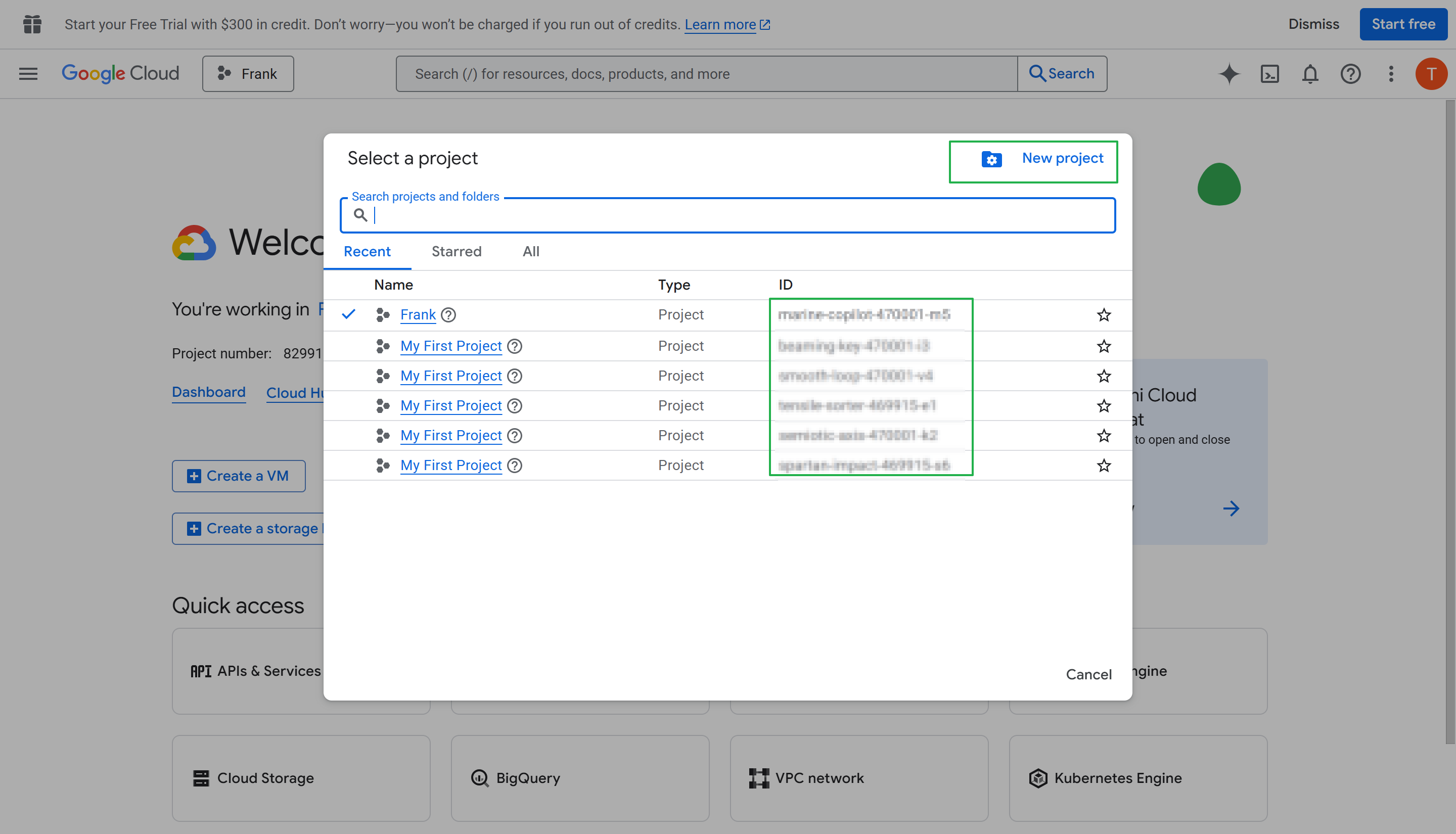This screenshot has width=1456, height=834.
Task: Click the Create a VM button
Action: [238, 476]
